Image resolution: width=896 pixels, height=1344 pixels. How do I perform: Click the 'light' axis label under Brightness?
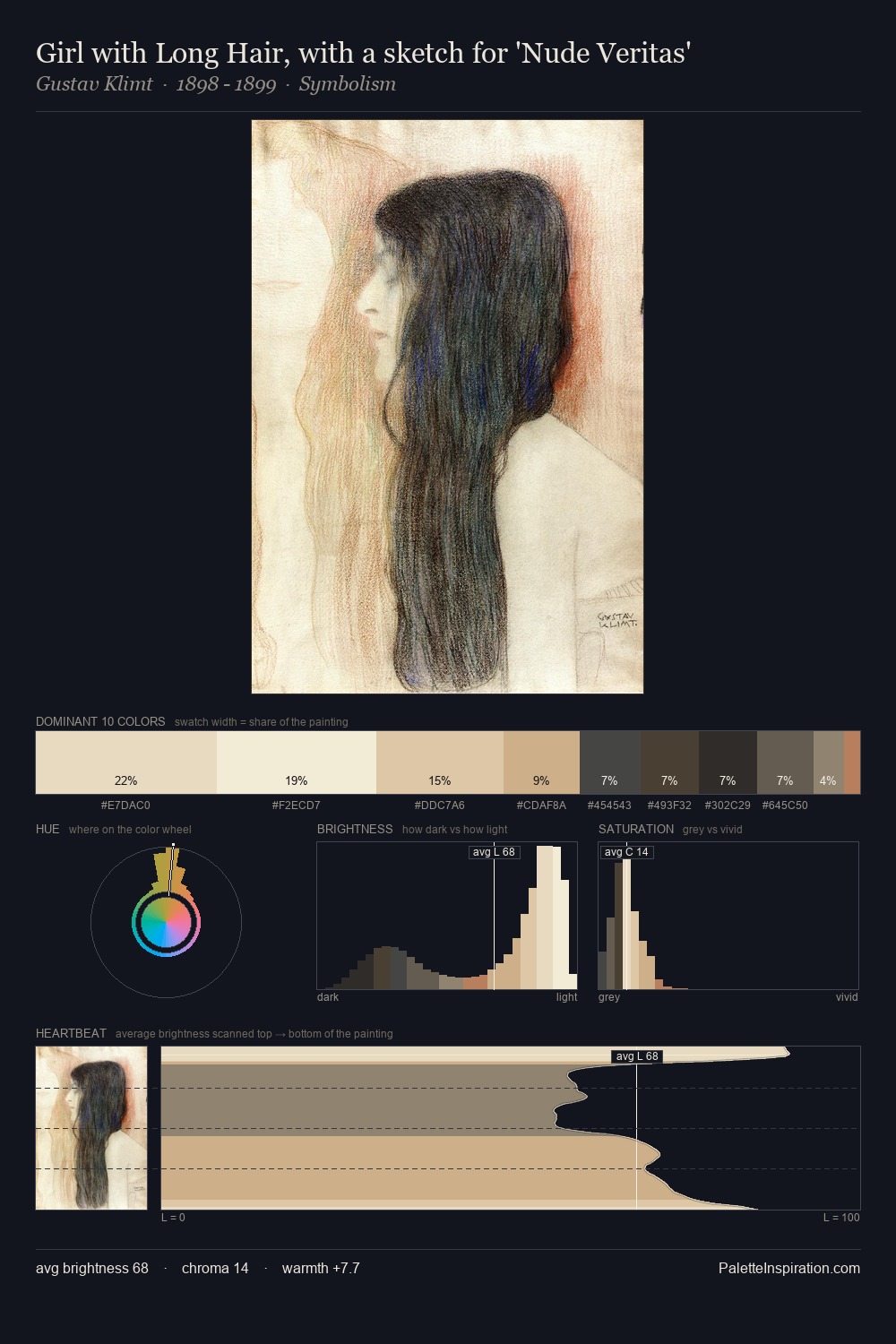[x=567, y=997]
